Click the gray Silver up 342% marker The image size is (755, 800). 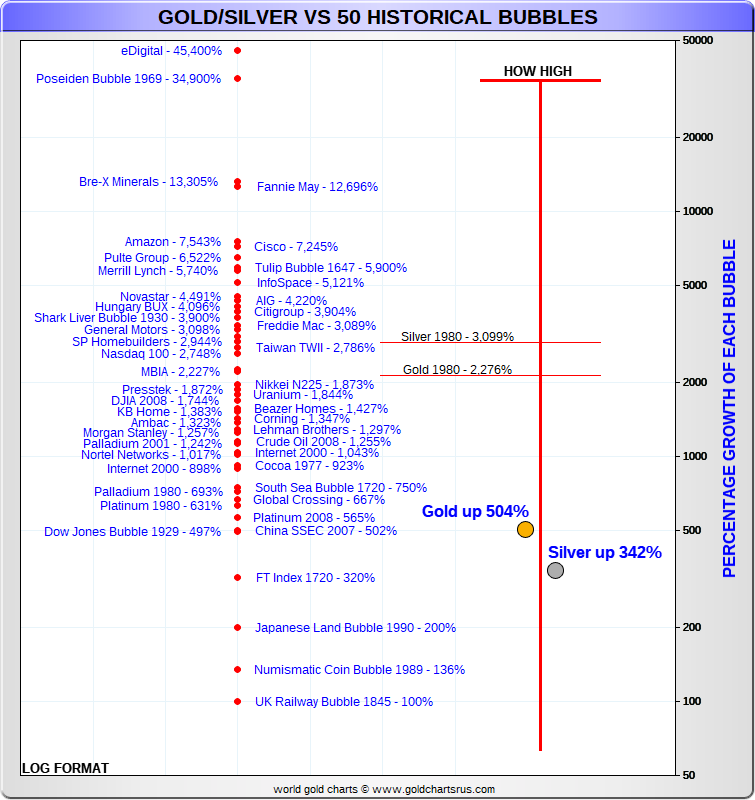point(556,570)
